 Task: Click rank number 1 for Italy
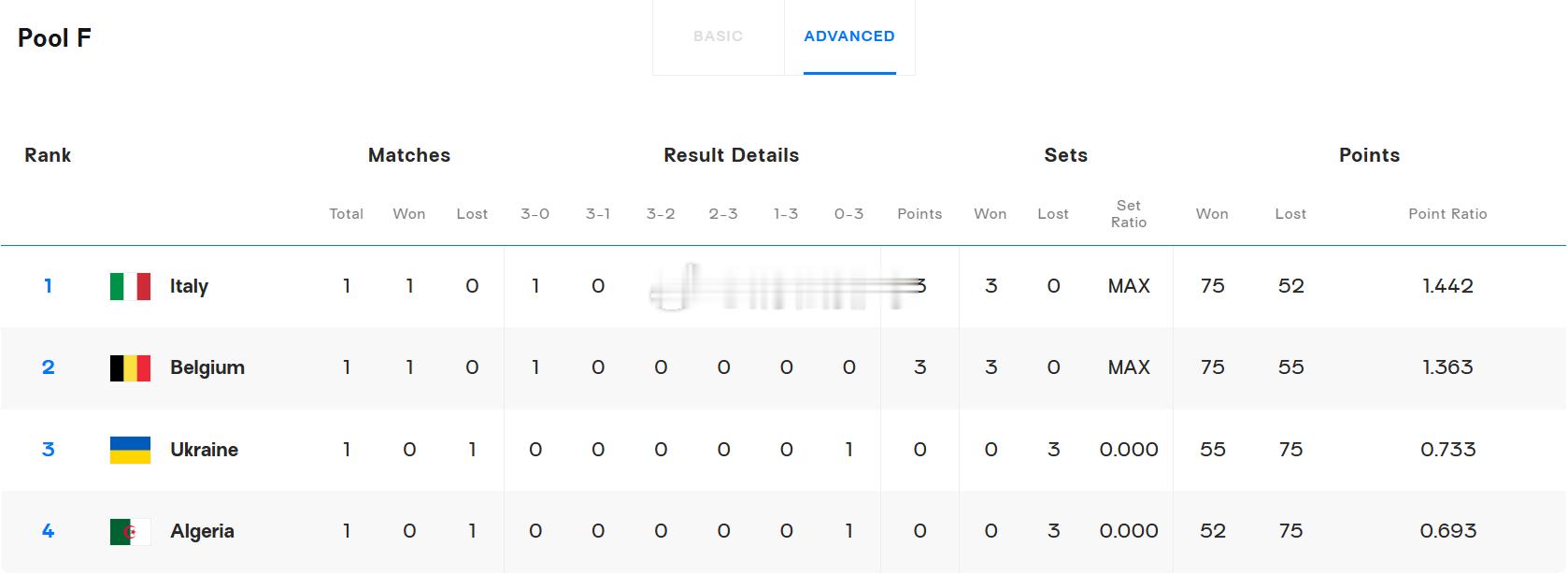pyautogui.click(x=48, y=286)
